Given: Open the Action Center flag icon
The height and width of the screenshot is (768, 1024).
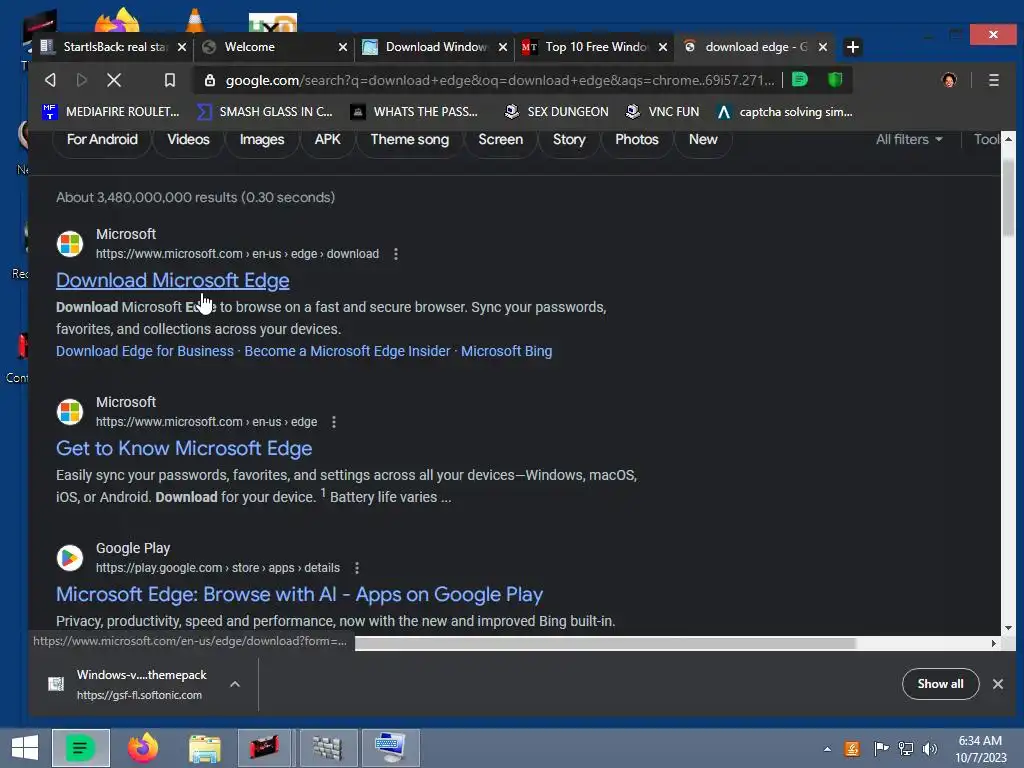Looking at the screenshot, I should point(881,749).
